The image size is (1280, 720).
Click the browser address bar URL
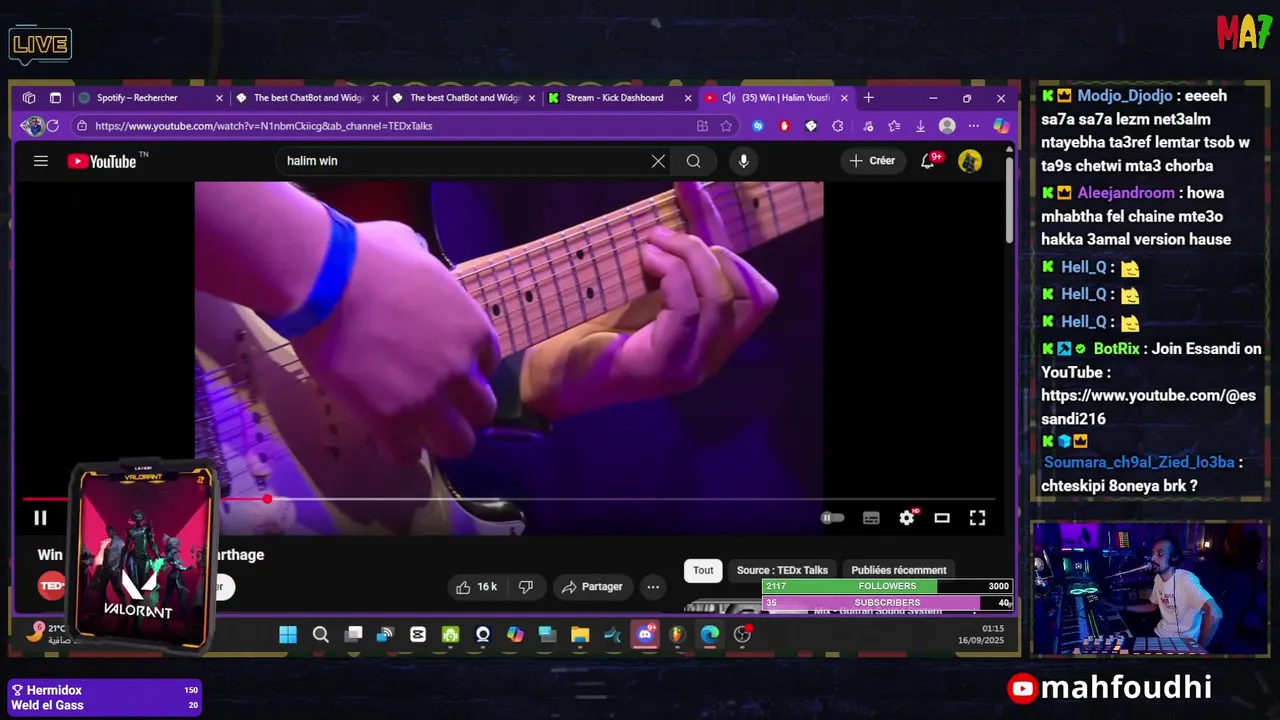tap(264, 126)
